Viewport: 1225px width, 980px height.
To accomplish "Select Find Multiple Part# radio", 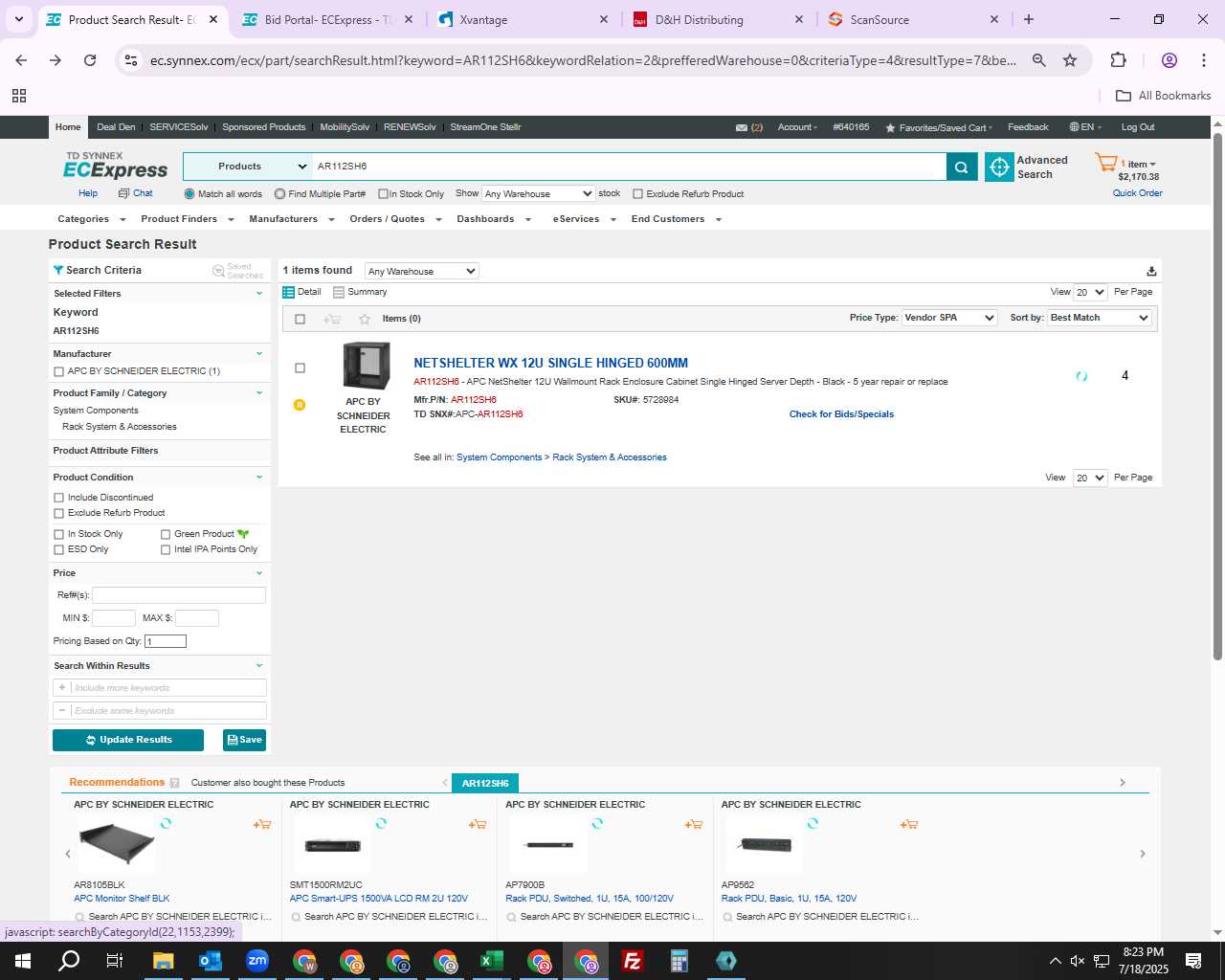I will [279, 194].
